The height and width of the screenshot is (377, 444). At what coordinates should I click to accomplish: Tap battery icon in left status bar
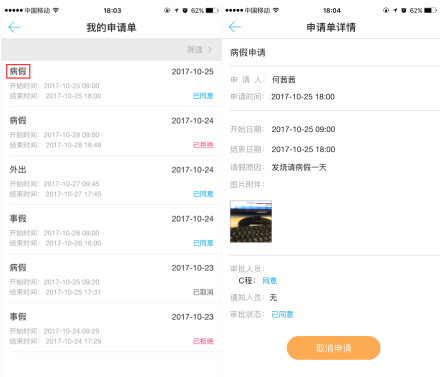click(x=212, y=11)
